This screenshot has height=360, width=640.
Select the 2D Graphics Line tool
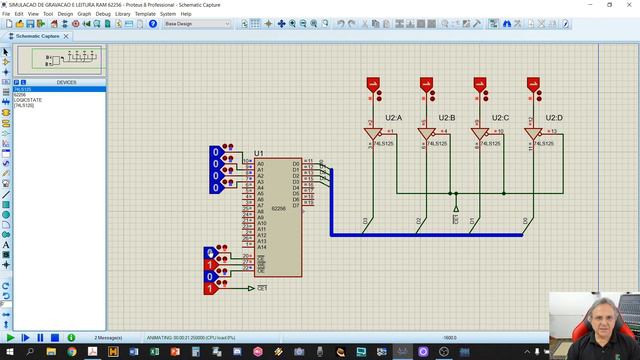tap(6, 195)
